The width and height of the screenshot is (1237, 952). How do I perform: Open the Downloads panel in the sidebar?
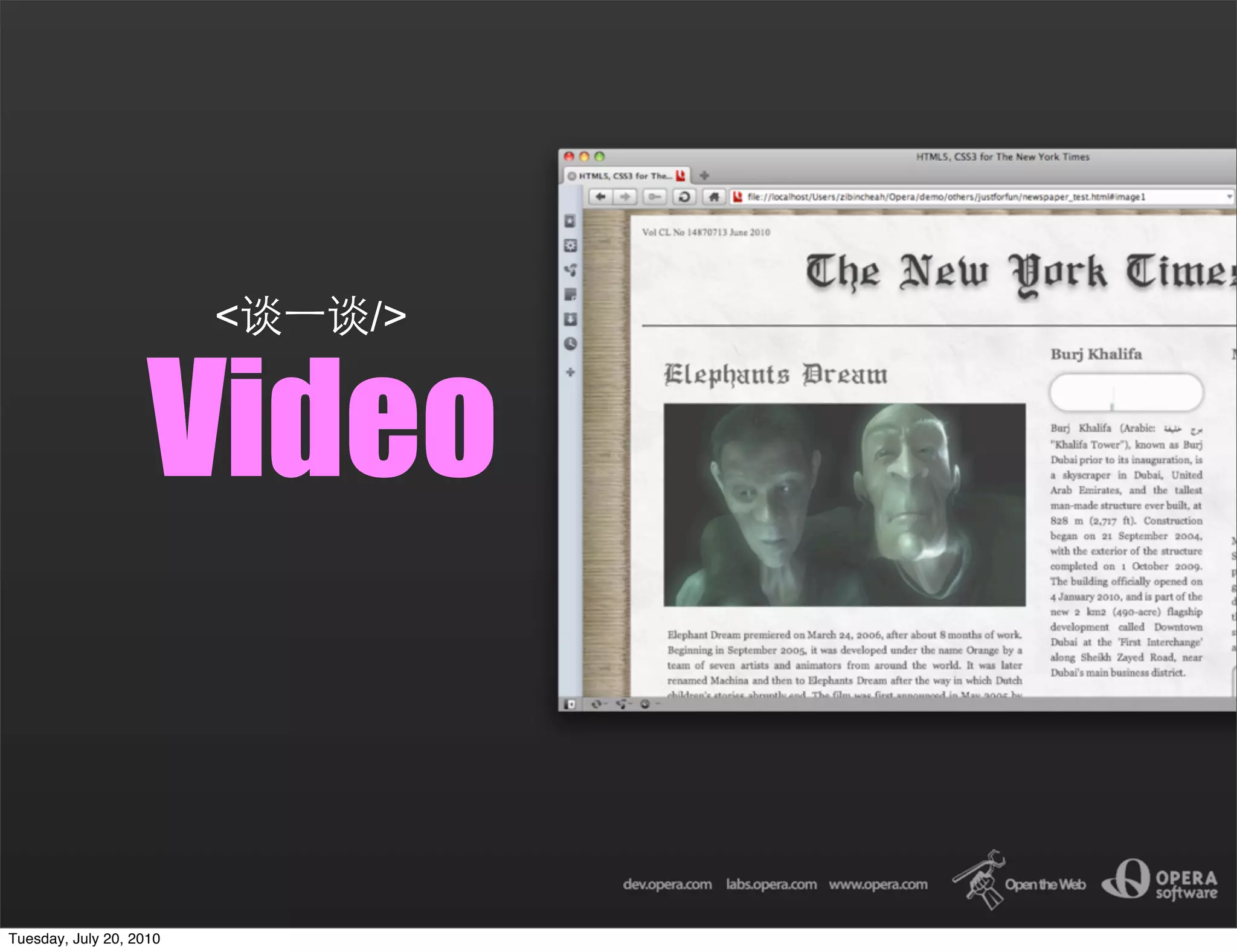coord(570,319)
